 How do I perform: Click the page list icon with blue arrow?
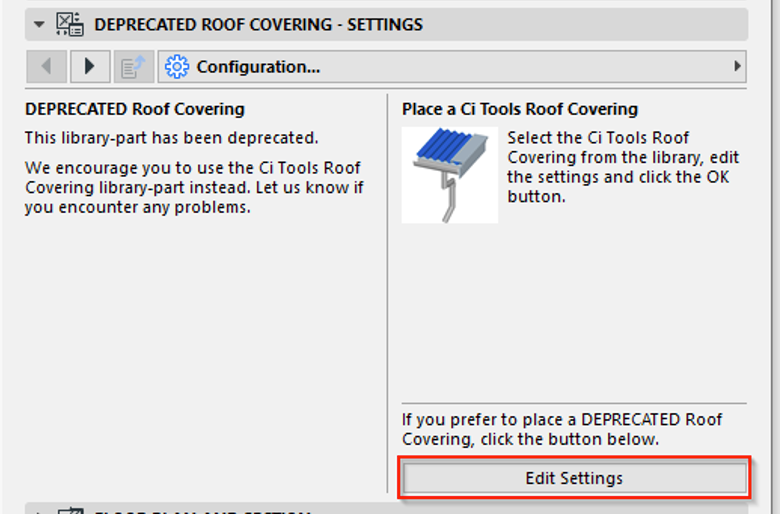pos(133,66)
